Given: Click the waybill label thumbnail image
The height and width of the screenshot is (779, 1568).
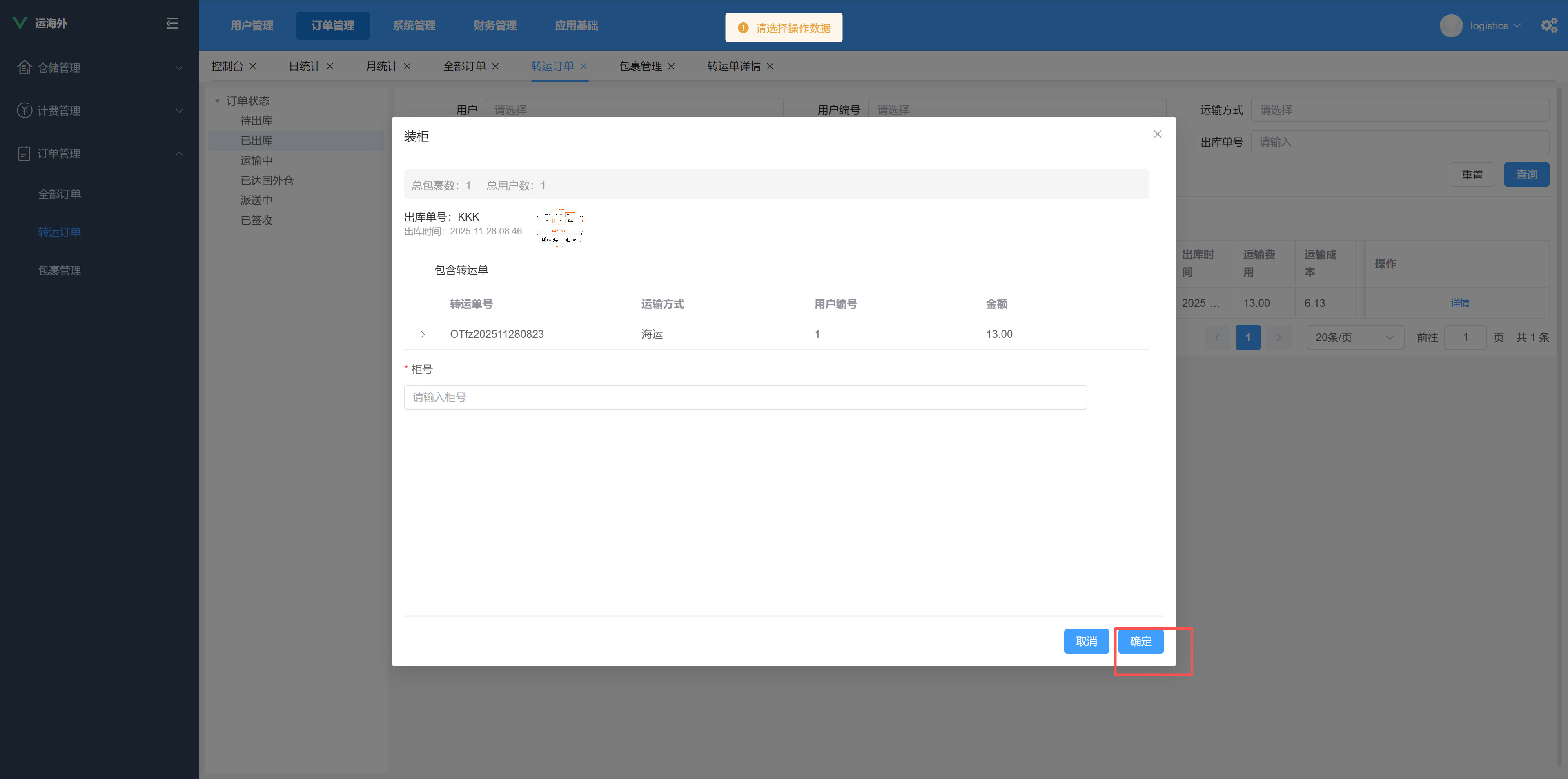Looking at the screenshot, I should point(560,227).
